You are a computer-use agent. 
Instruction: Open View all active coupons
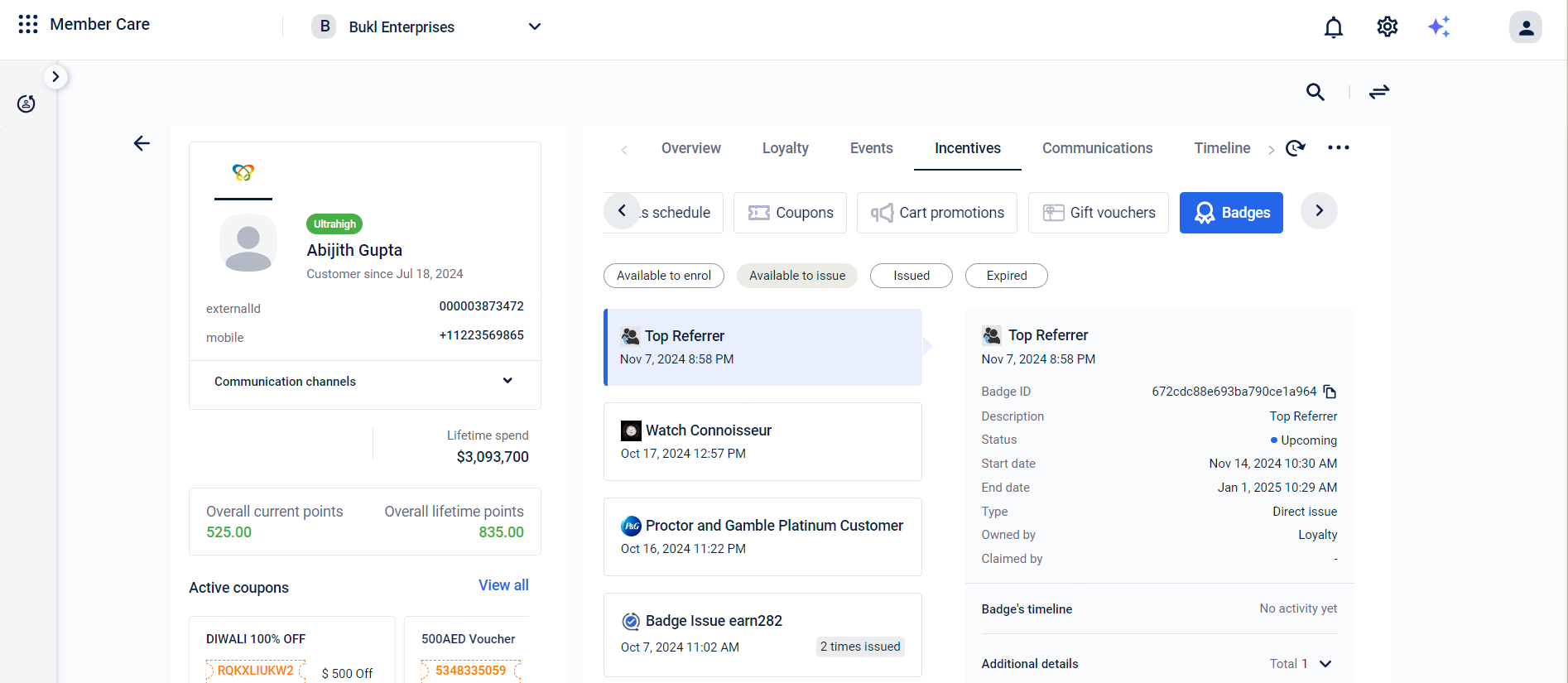[503, 585]
